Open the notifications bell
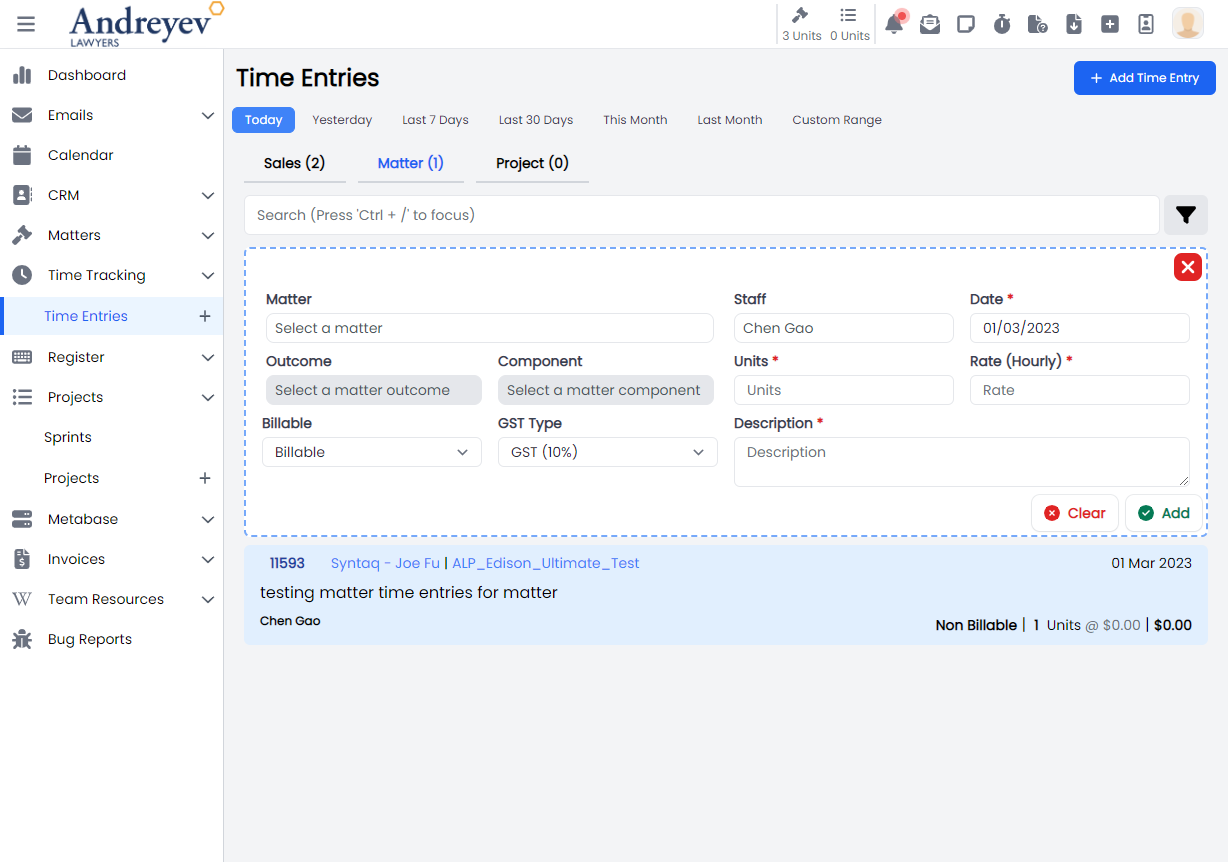1228x862 pixels. coord(894,24)
